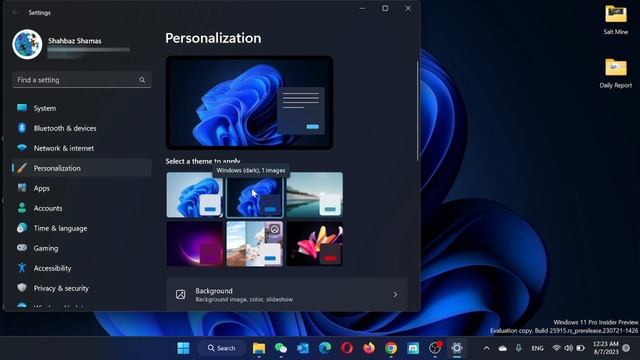Click the Background picture icon
Image resolution: width=640 pixels, height=360 pixels.
[x=180, y=294]
